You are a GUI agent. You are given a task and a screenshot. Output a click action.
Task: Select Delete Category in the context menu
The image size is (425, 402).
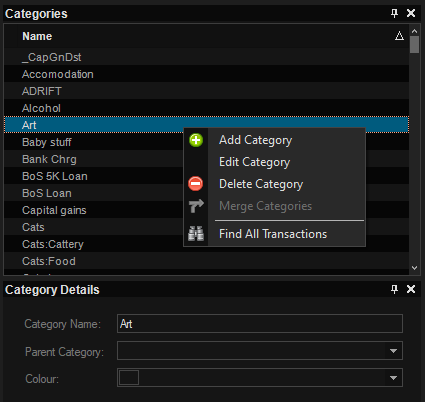pyautogui.click(x=261, y=184)
